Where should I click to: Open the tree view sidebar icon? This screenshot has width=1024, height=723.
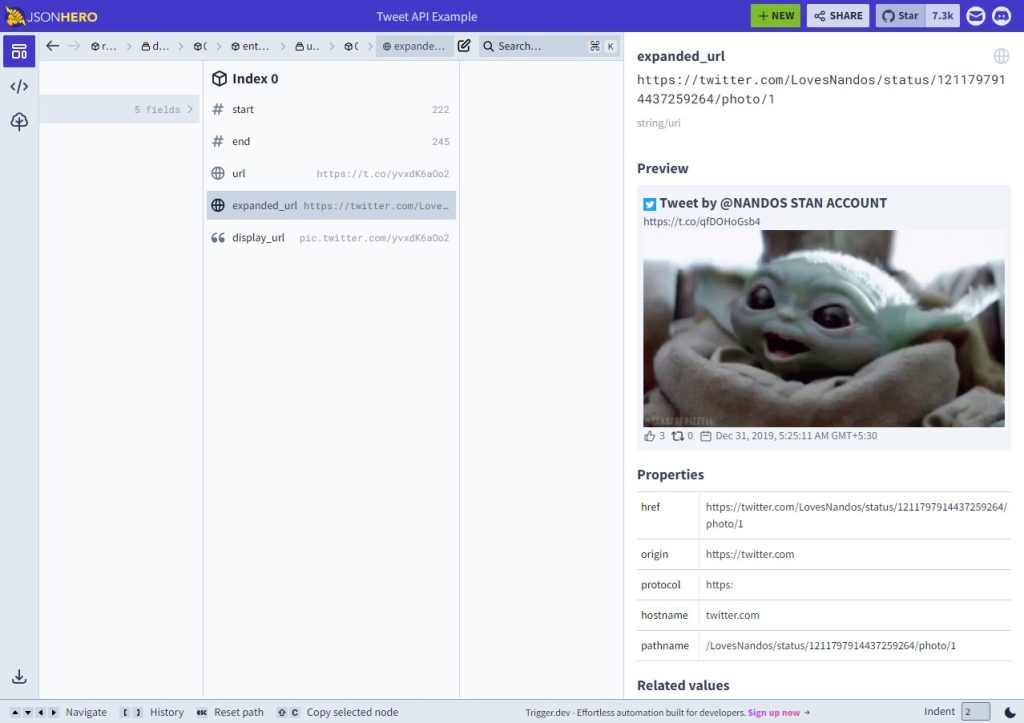pyautogui.click(x=19, y=121)
